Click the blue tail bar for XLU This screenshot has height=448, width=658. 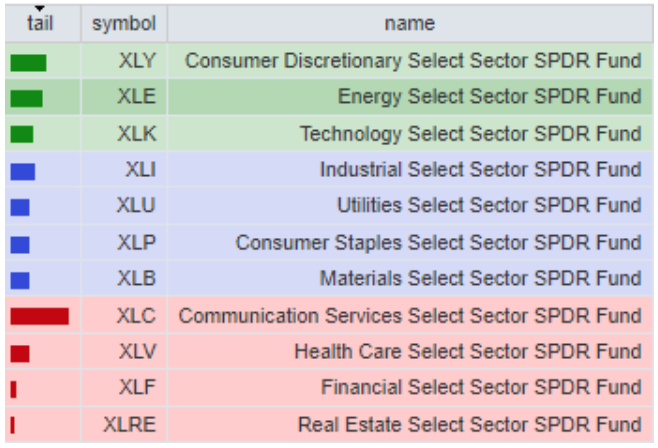pos(20,207)
